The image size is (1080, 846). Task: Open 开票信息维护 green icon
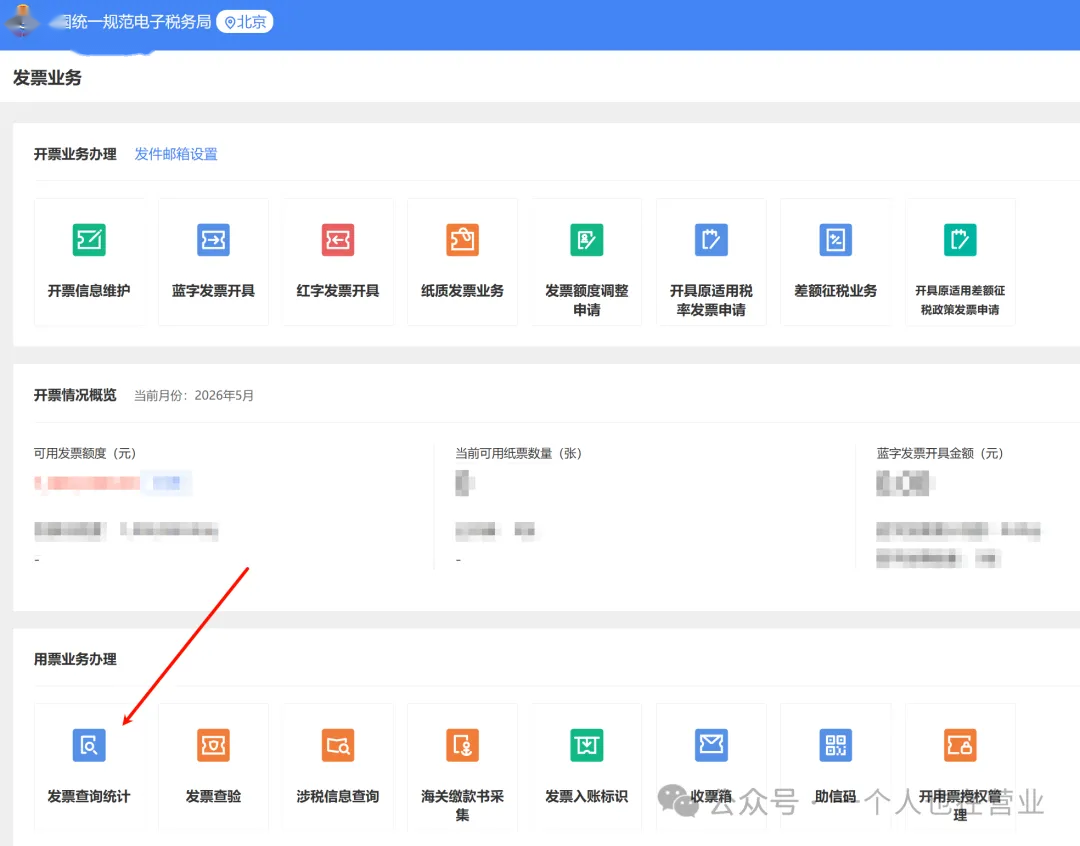[x=89, y=240]
